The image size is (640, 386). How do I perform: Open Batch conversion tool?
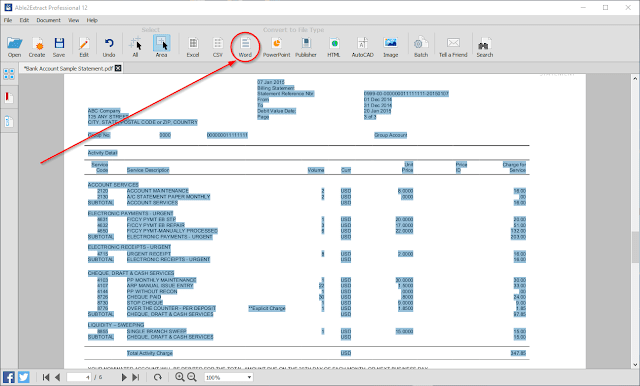point(421,47)
